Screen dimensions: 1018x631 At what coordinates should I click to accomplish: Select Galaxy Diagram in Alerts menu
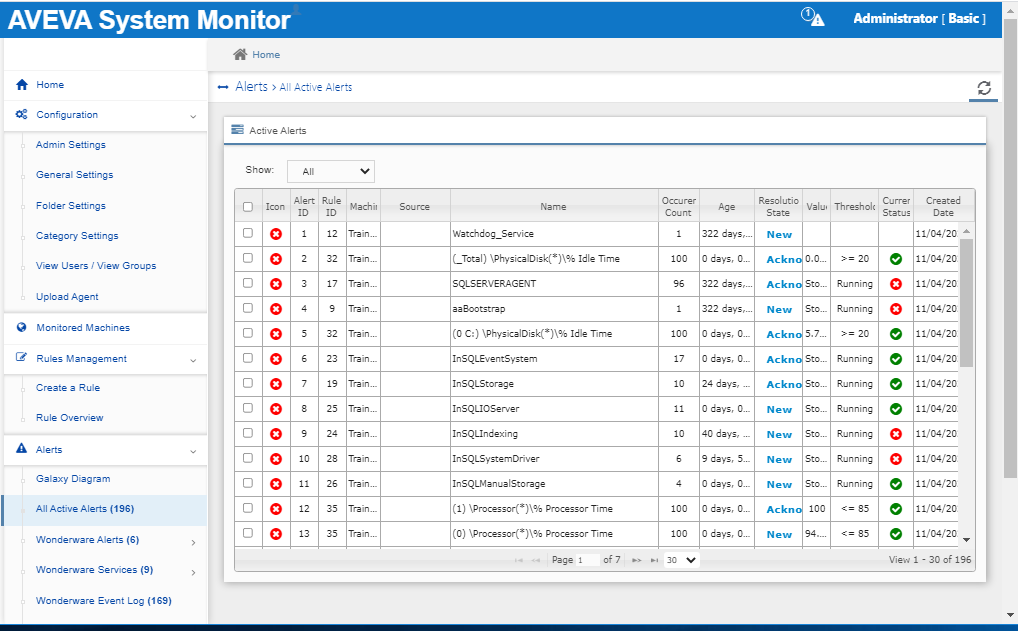point(73,478)
